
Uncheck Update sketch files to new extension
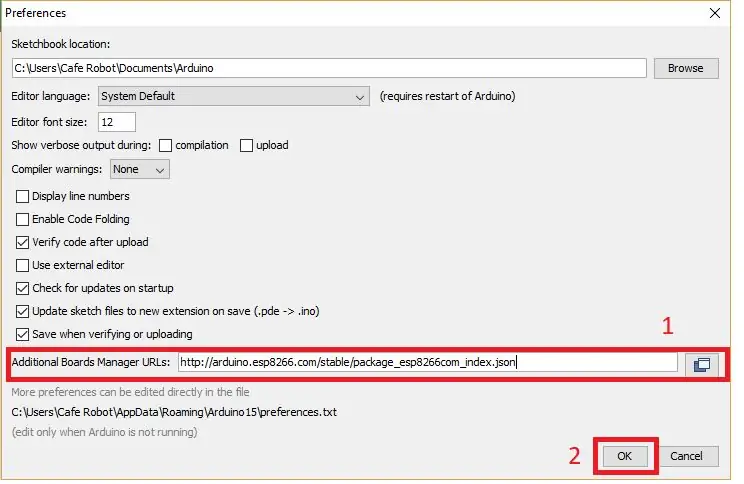[22, 311]
